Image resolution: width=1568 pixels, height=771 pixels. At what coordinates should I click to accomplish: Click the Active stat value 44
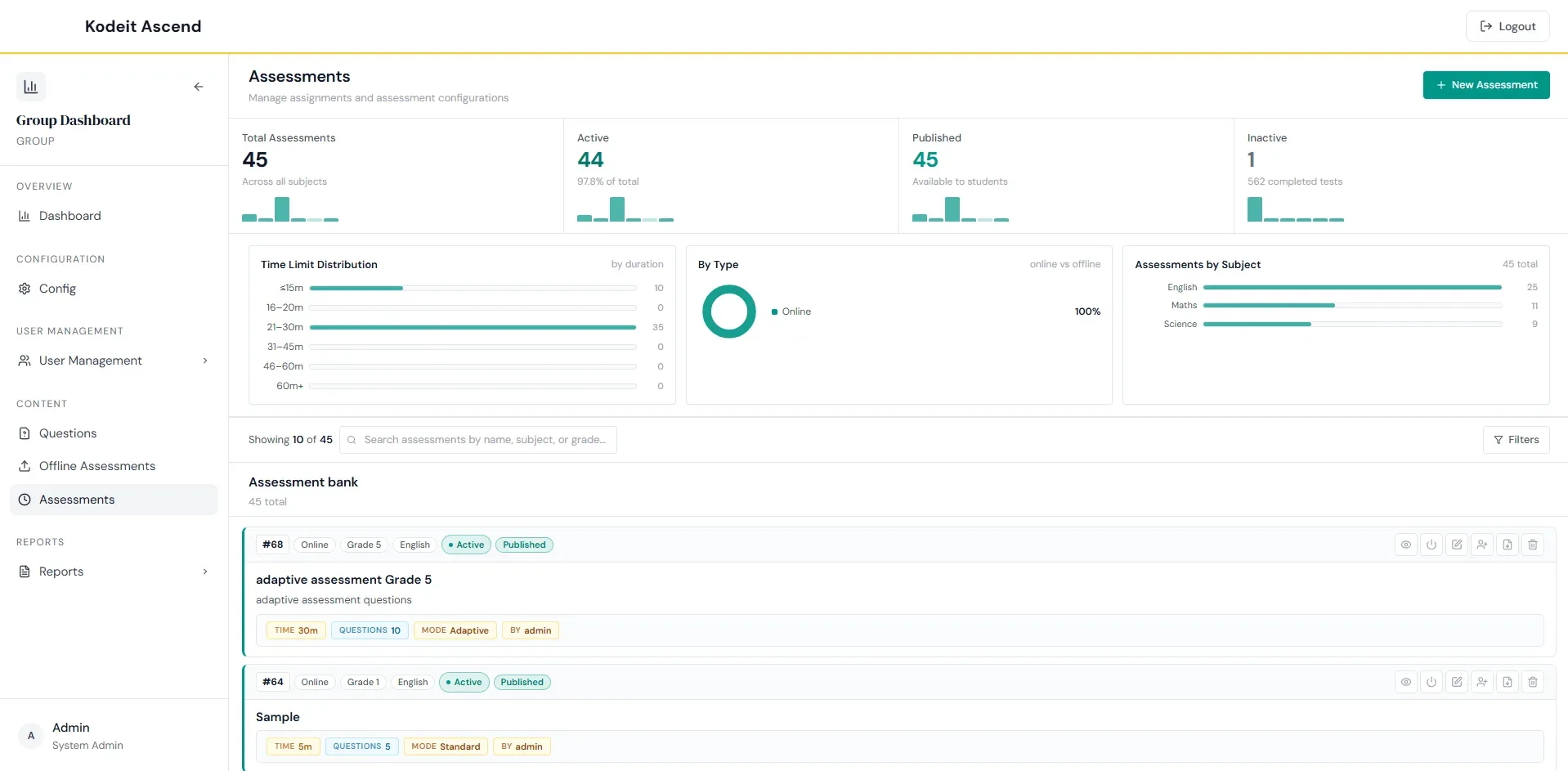(x=590, y=160)
